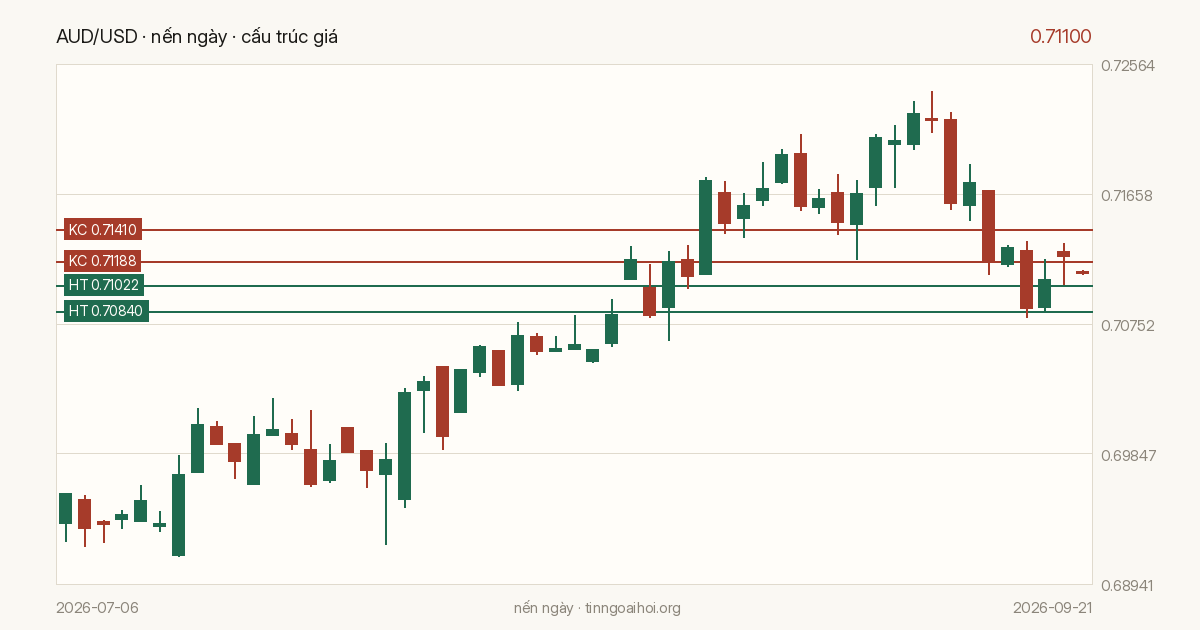Screen dimensions: 1200x630
Task: Click the 0.72564 price axis label
Action: click(x=1128, y=66)
